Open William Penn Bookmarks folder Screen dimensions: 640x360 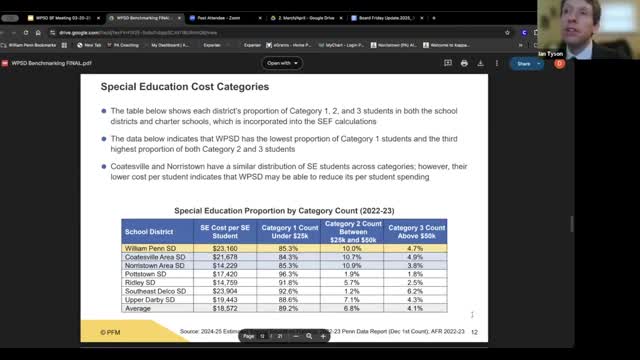click(x=29, y=45)
